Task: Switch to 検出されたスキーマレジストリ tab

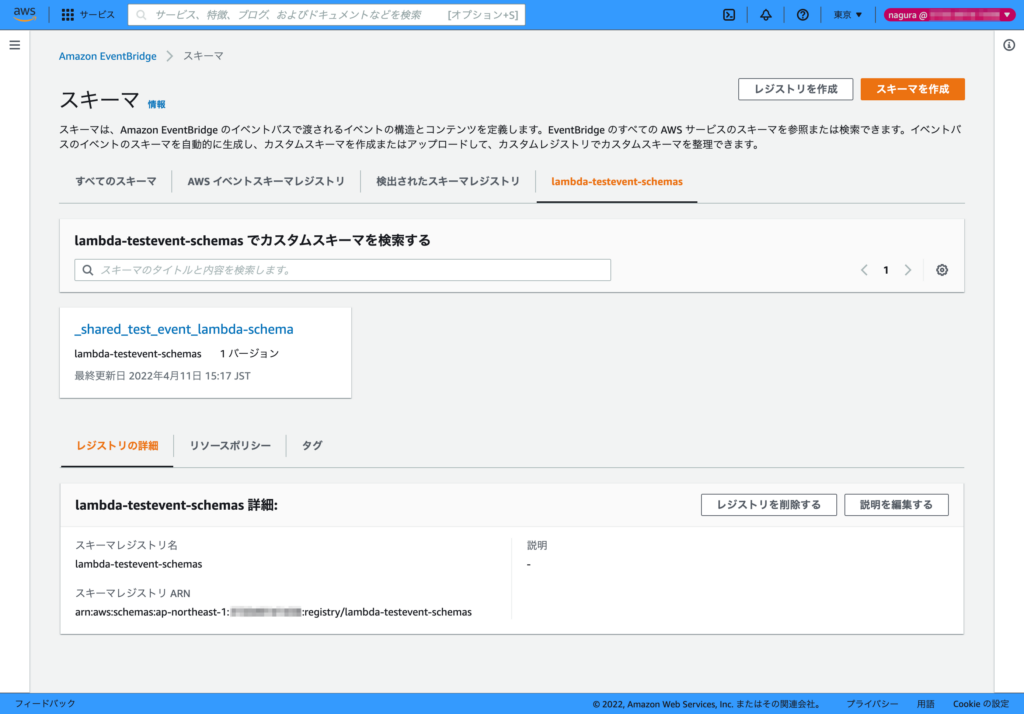Action: pos(448,182)
